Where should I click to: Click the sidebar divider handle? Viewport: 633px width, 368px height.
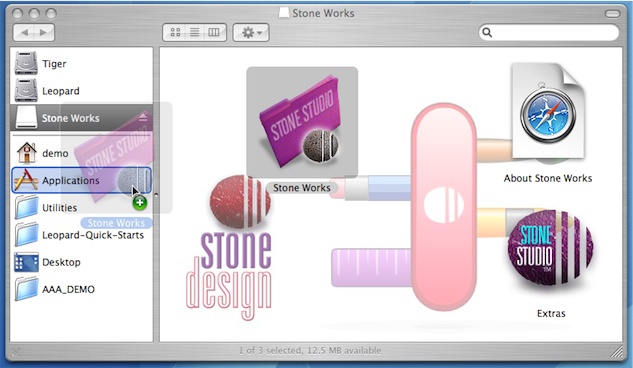point(156,195)
